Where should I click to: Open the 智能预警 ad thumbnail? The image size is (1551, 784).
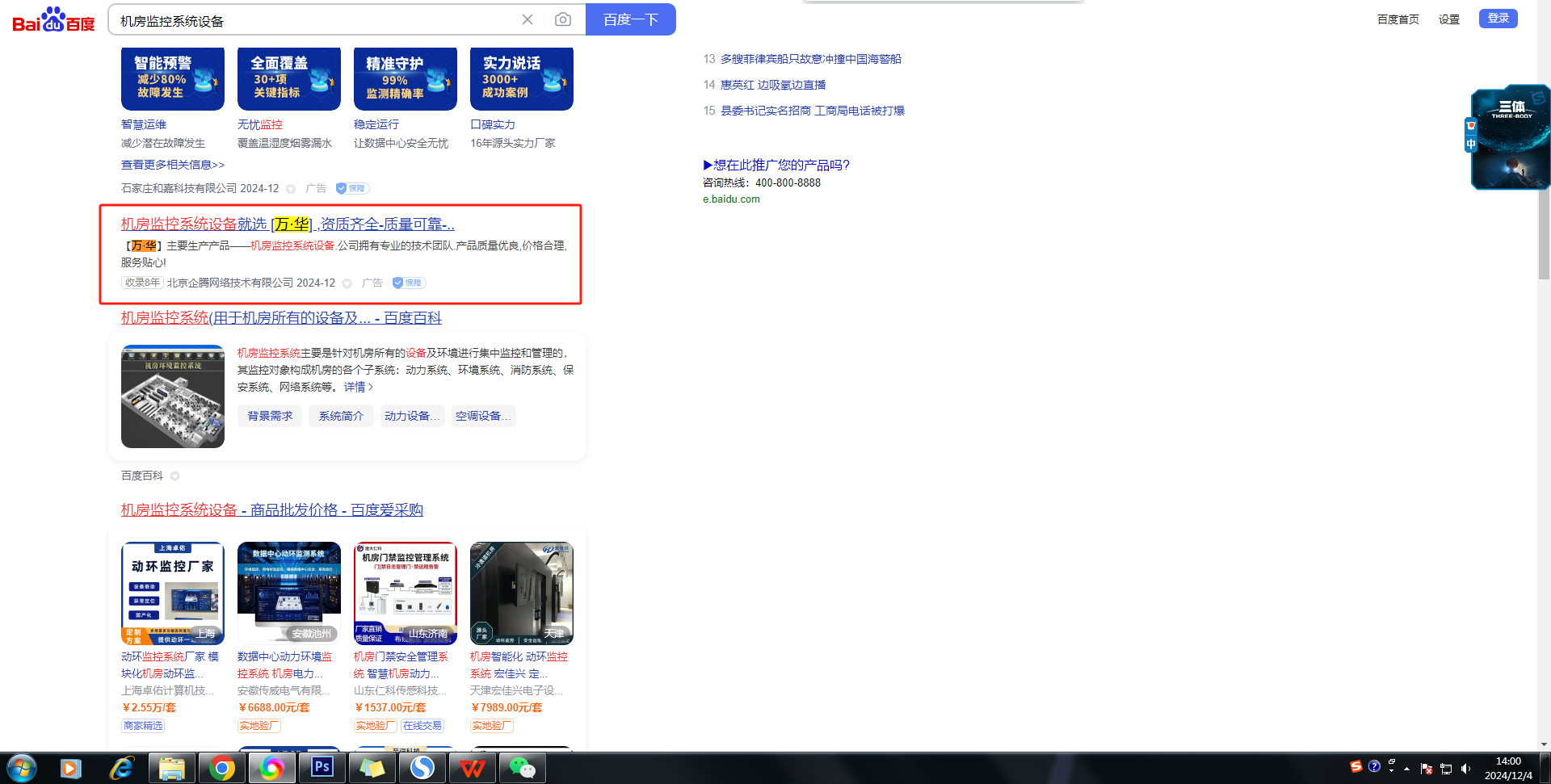point(173,78)
